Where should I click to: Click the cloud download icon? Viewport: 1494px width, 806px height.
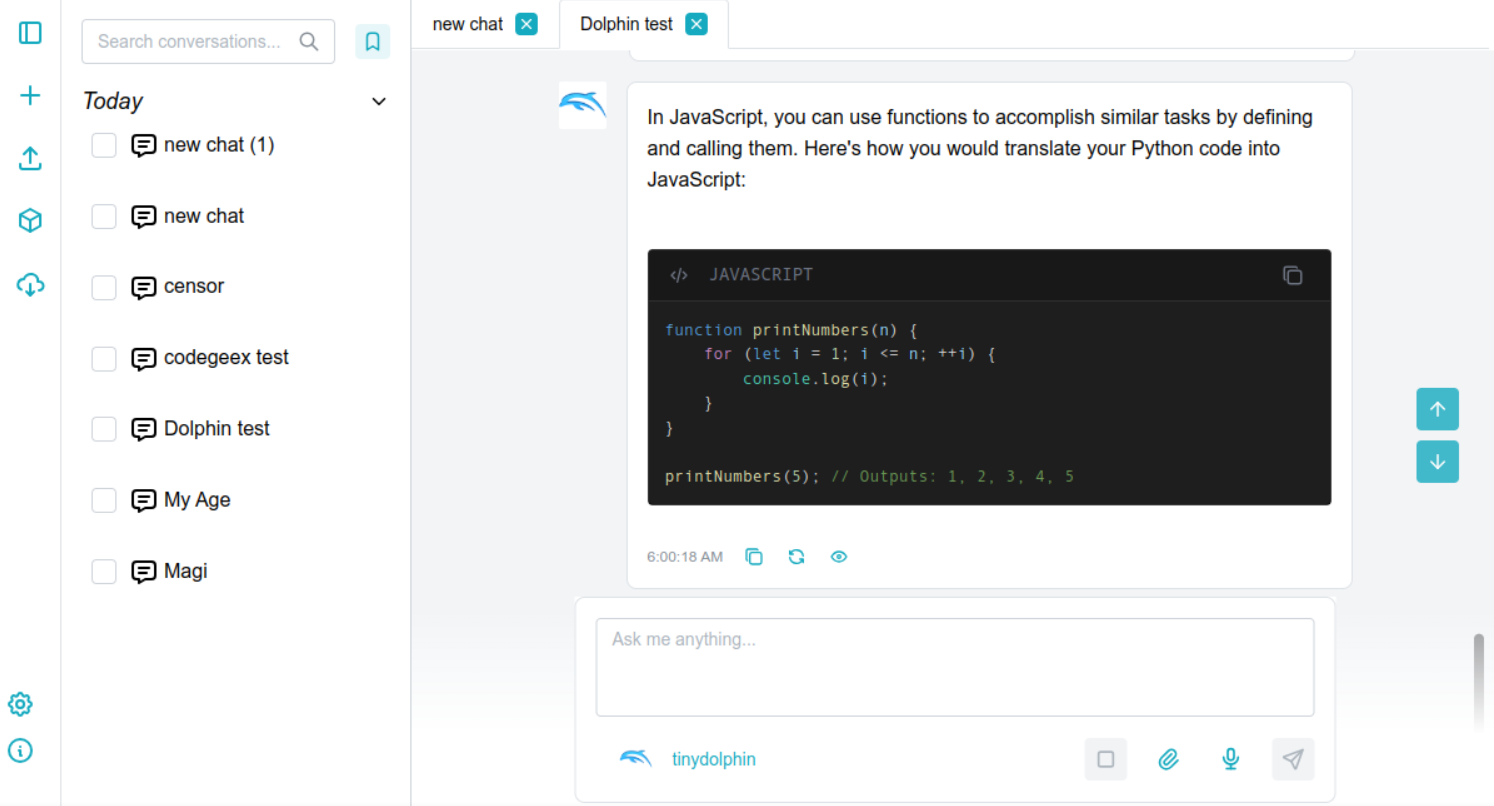pyautogui.click(x=30, y=285)
